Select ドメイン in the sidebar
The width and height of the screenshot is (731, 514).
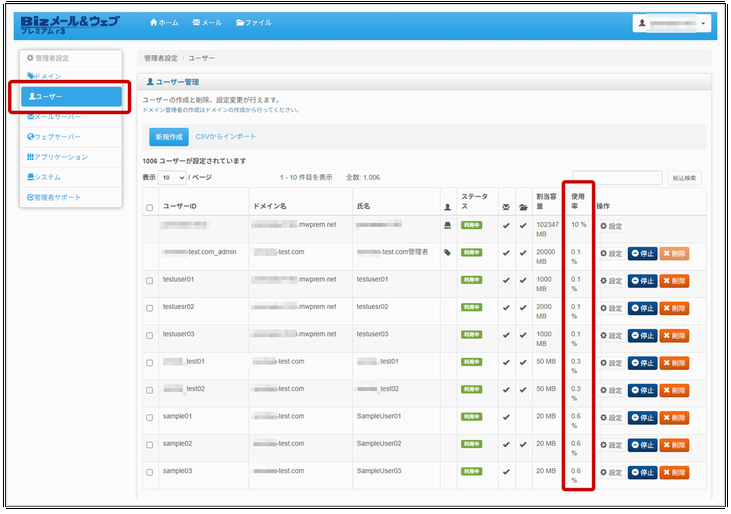tap(45, 76)
